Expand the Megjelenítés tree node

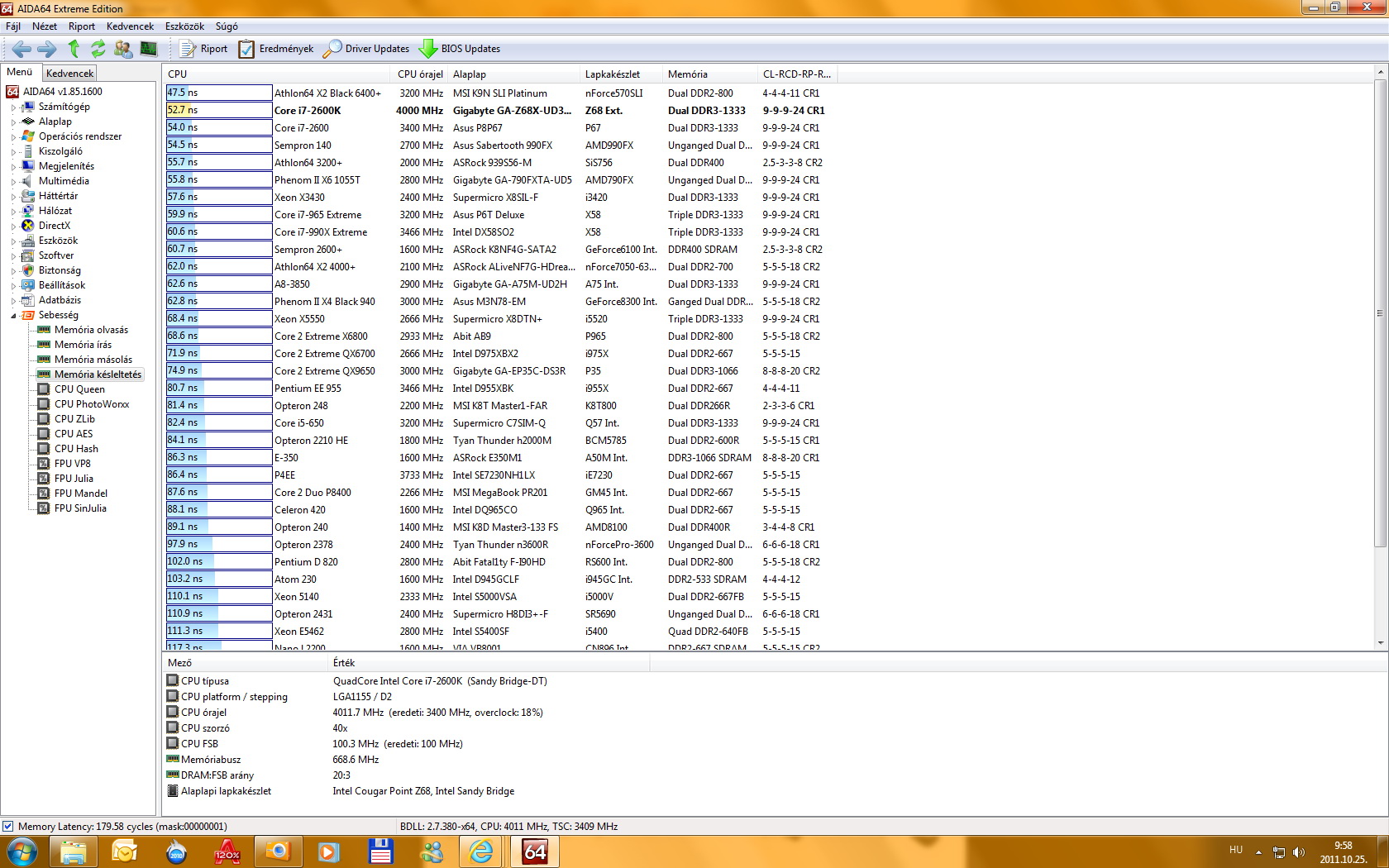[13, 167]
